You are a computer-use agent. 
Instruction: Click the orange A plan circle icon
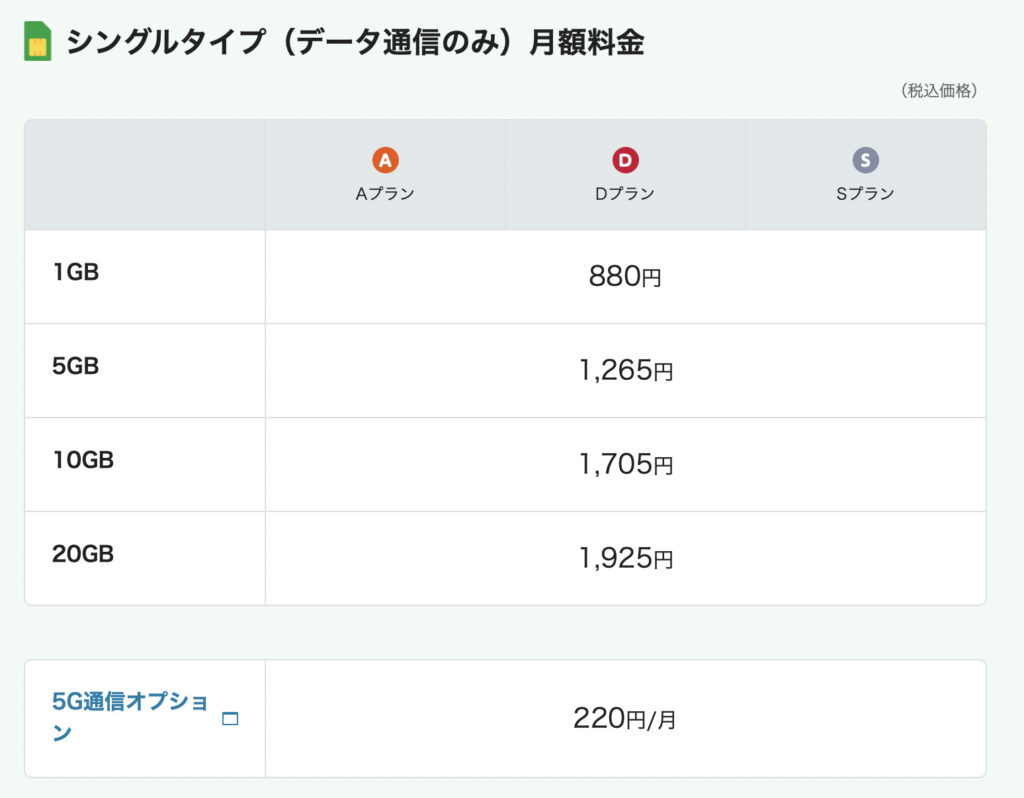(x=385, y=160)
